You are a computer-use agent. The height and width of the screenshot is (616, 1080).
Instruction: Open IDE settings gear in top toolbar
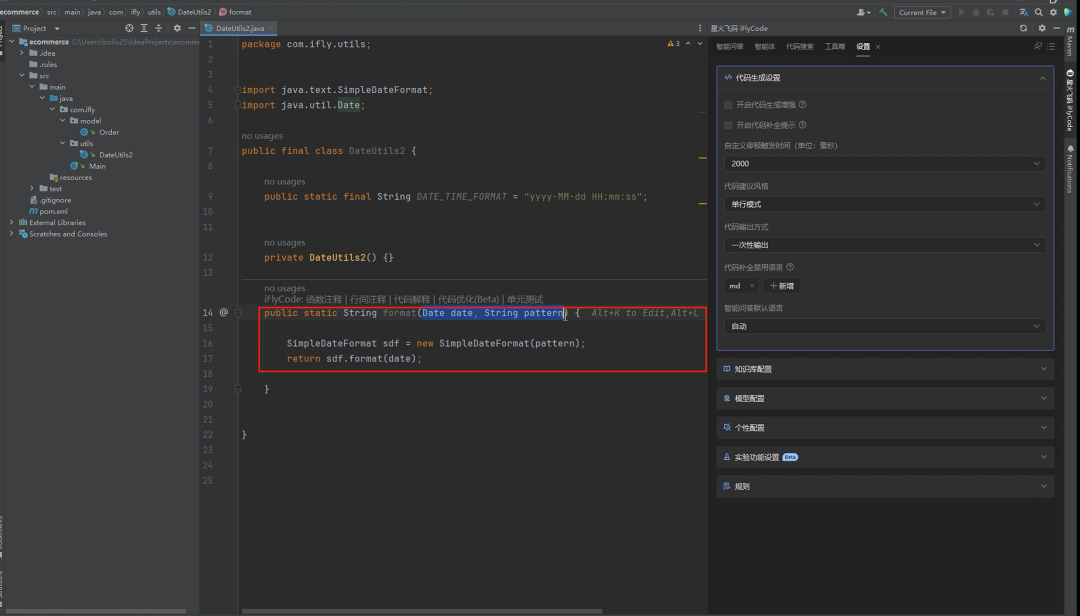(x=1053, y=12)
